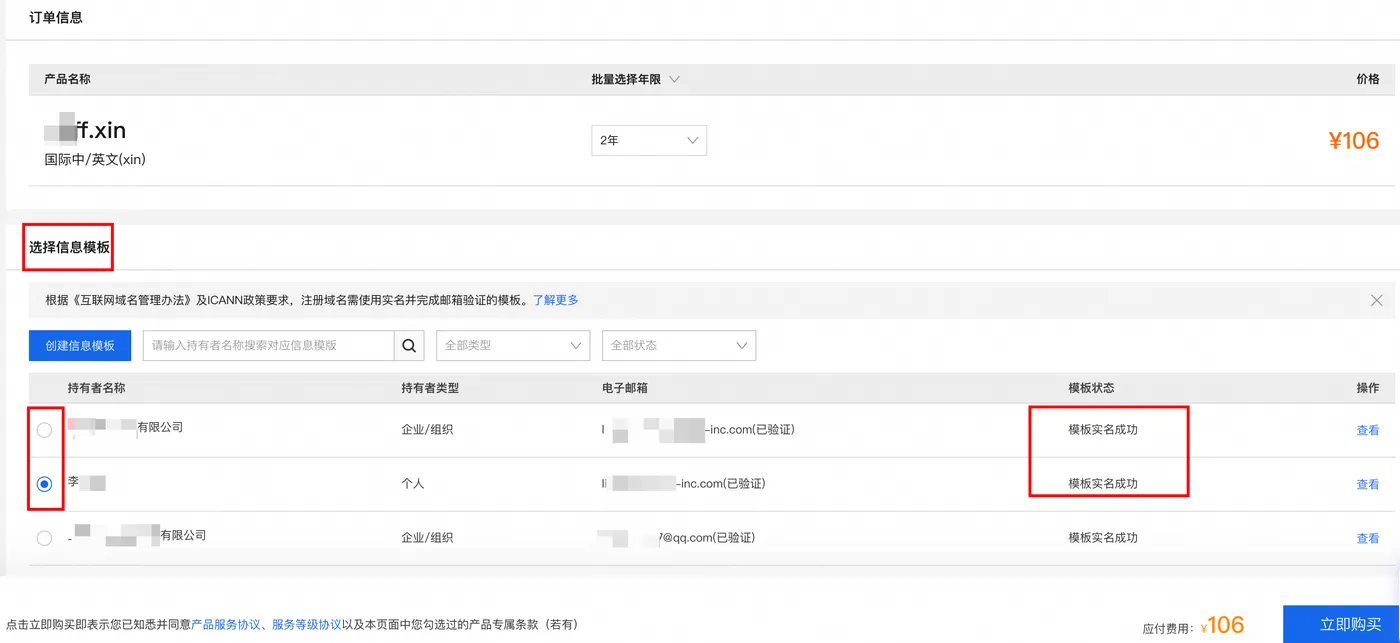This screenshot has width=1400, height=643.
Task: Click the 创建信息模板 button
Action: click(x=79, y=345)
